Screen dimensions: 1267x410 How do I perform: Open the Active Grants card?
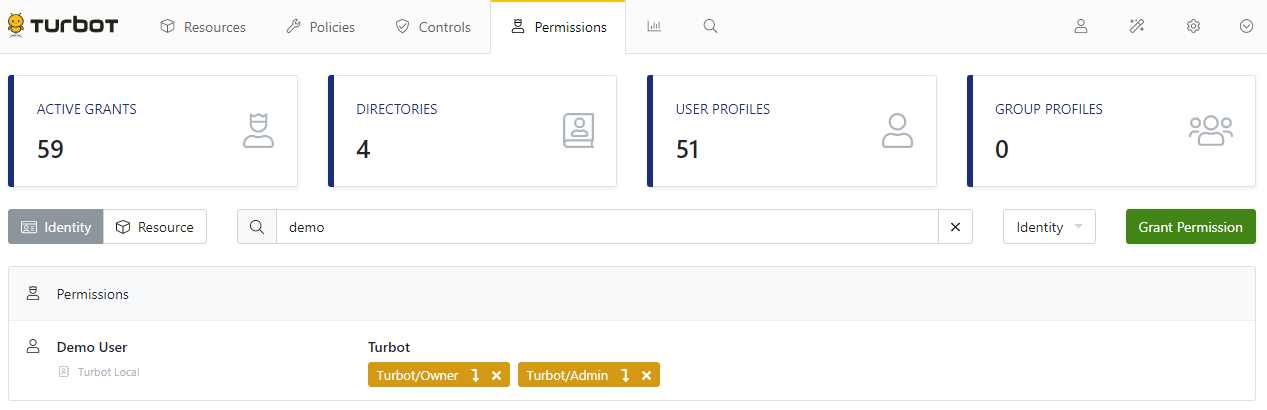tap(153, 131)
